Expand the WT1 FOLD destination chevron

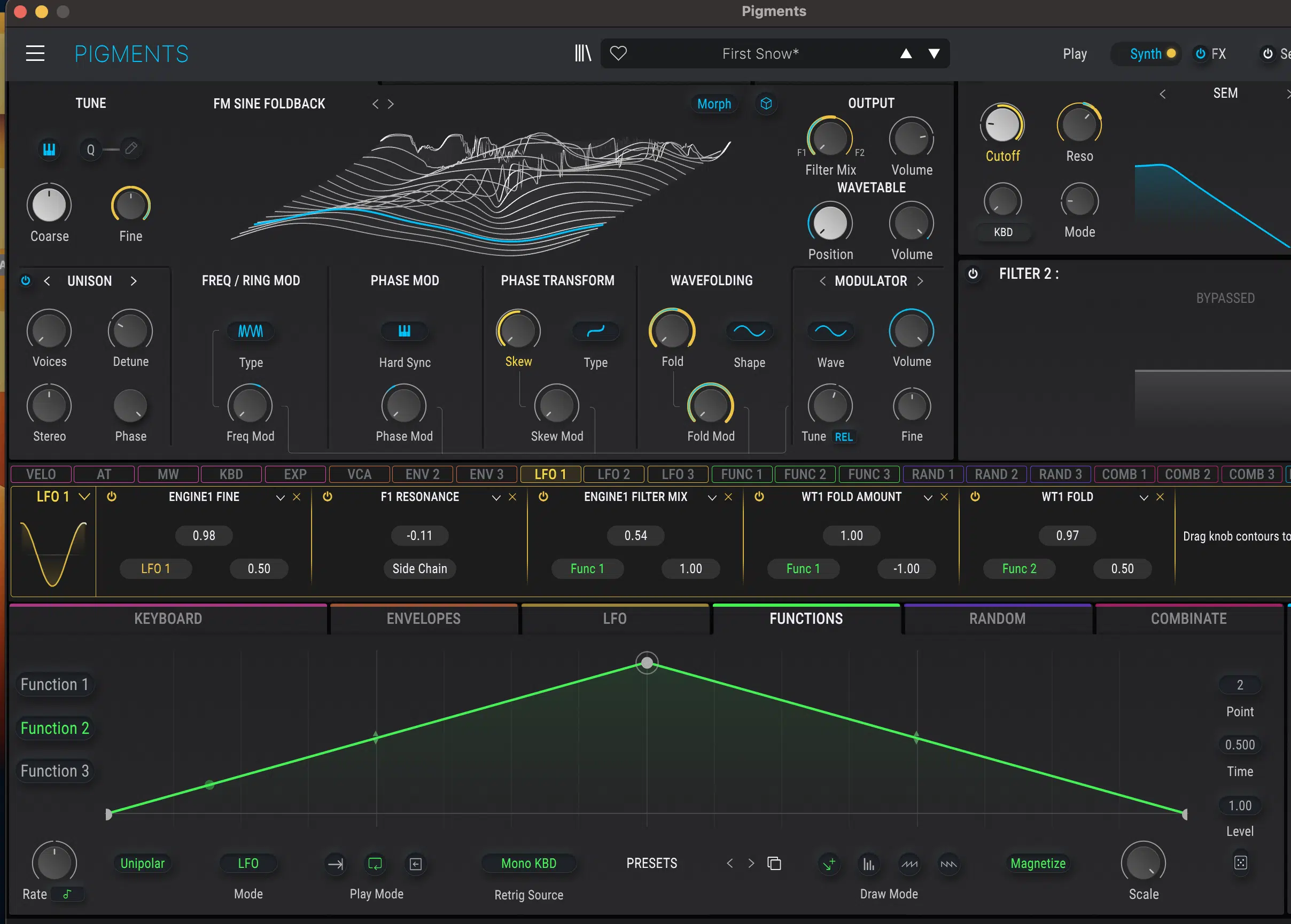[x=1144, y=497]
